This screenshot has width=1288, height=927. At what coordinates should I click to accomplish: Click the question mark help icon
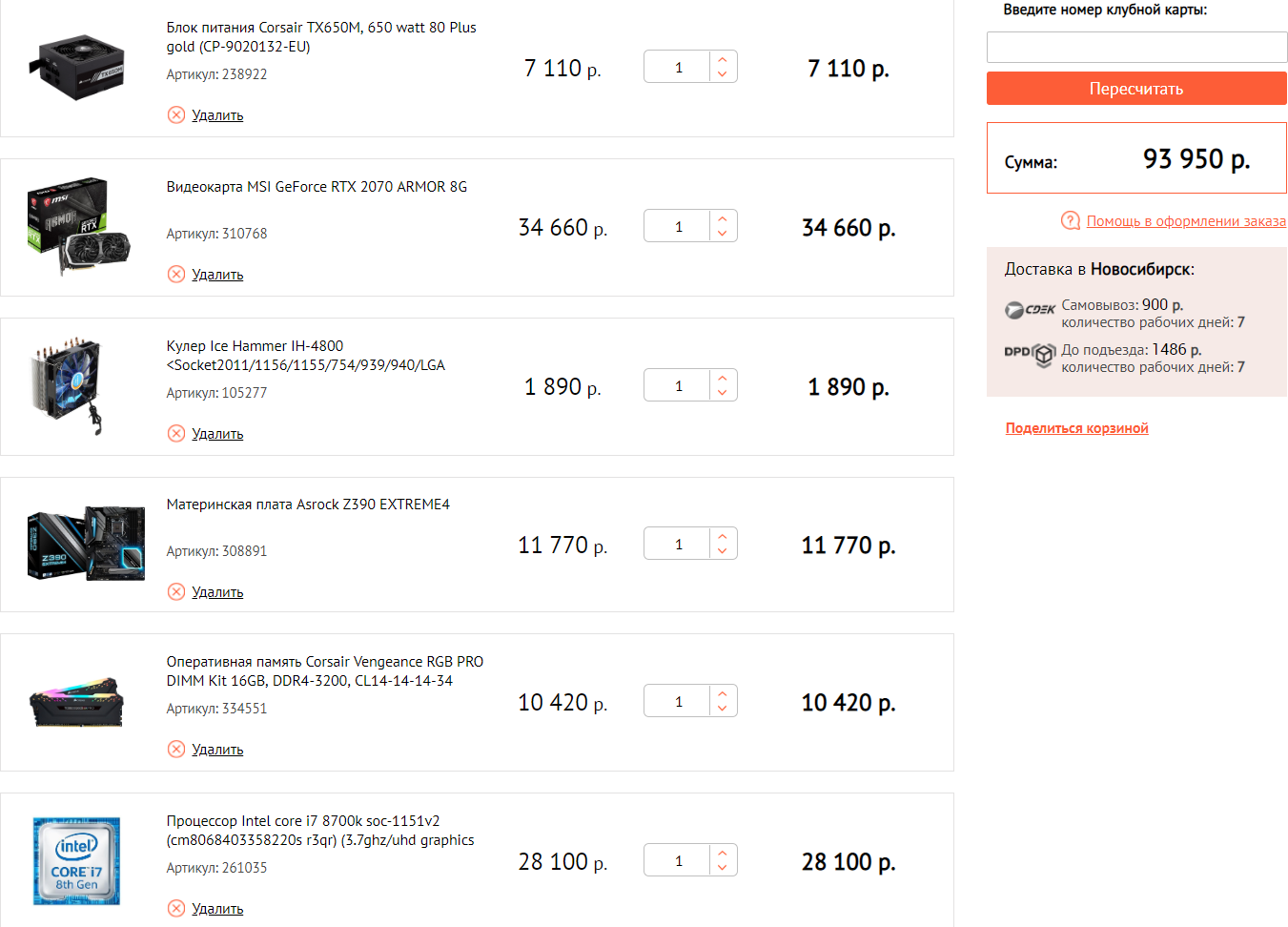[x=1071, y=221]
